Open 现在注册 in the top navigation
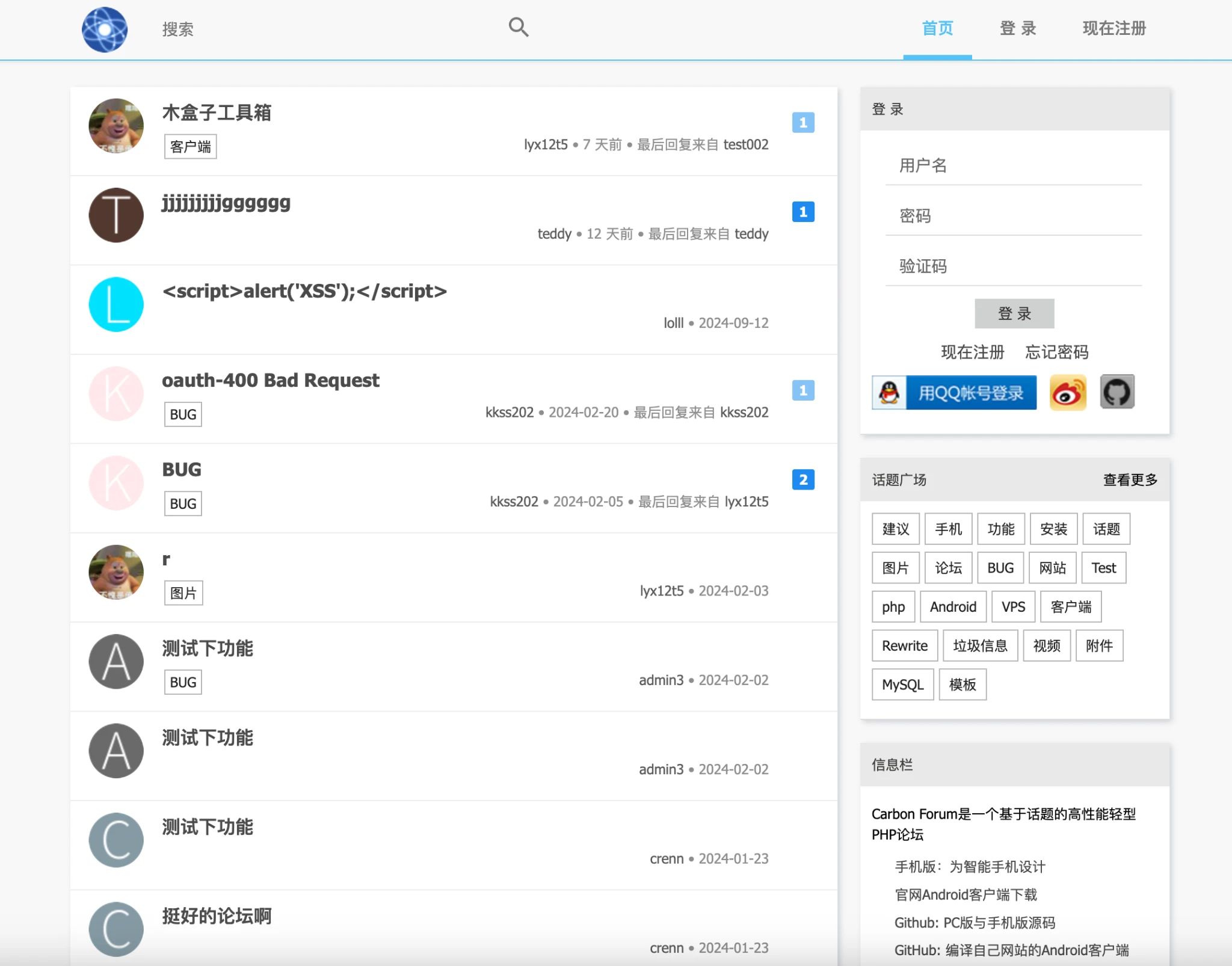 [1114, 29]
